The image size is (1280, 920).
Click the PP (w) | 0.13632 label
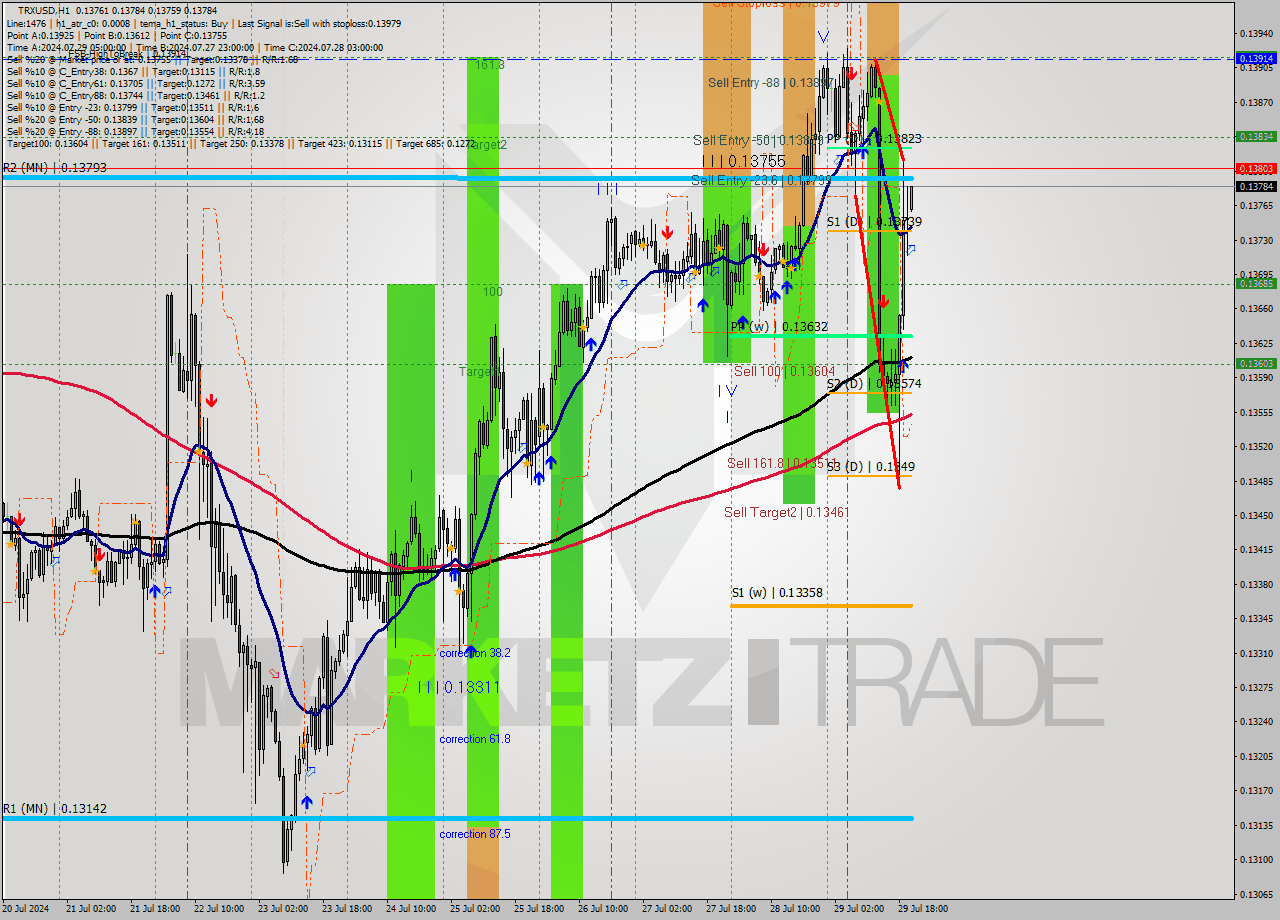tap(779, 326)
